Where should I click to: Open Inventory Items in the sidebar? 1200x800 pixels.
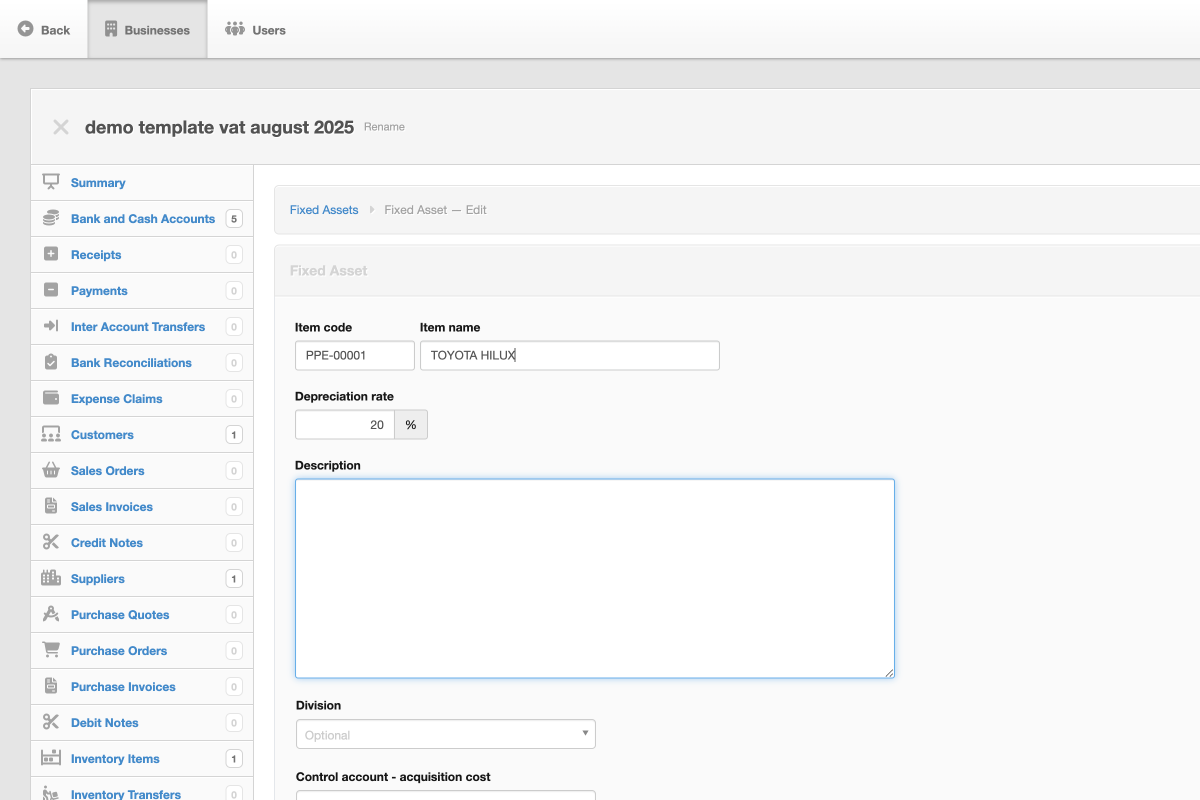[115, 759]
